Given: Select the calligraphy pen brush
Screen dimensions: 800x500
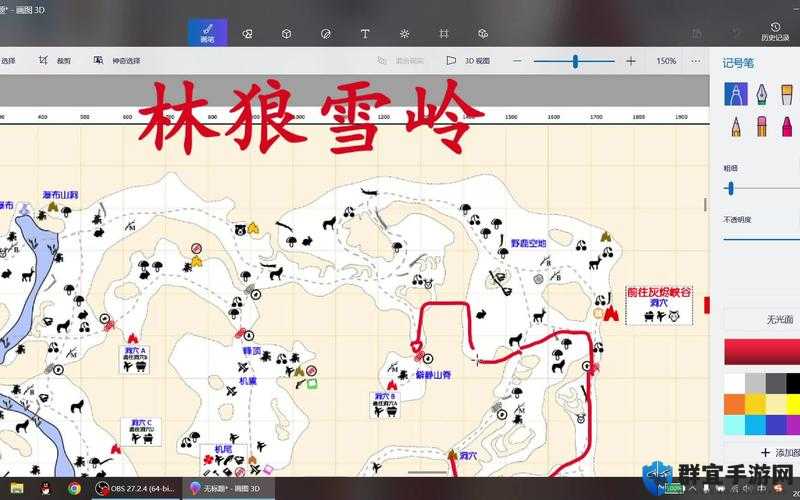Looking at the screenshot, I should [x=761, y=94].
